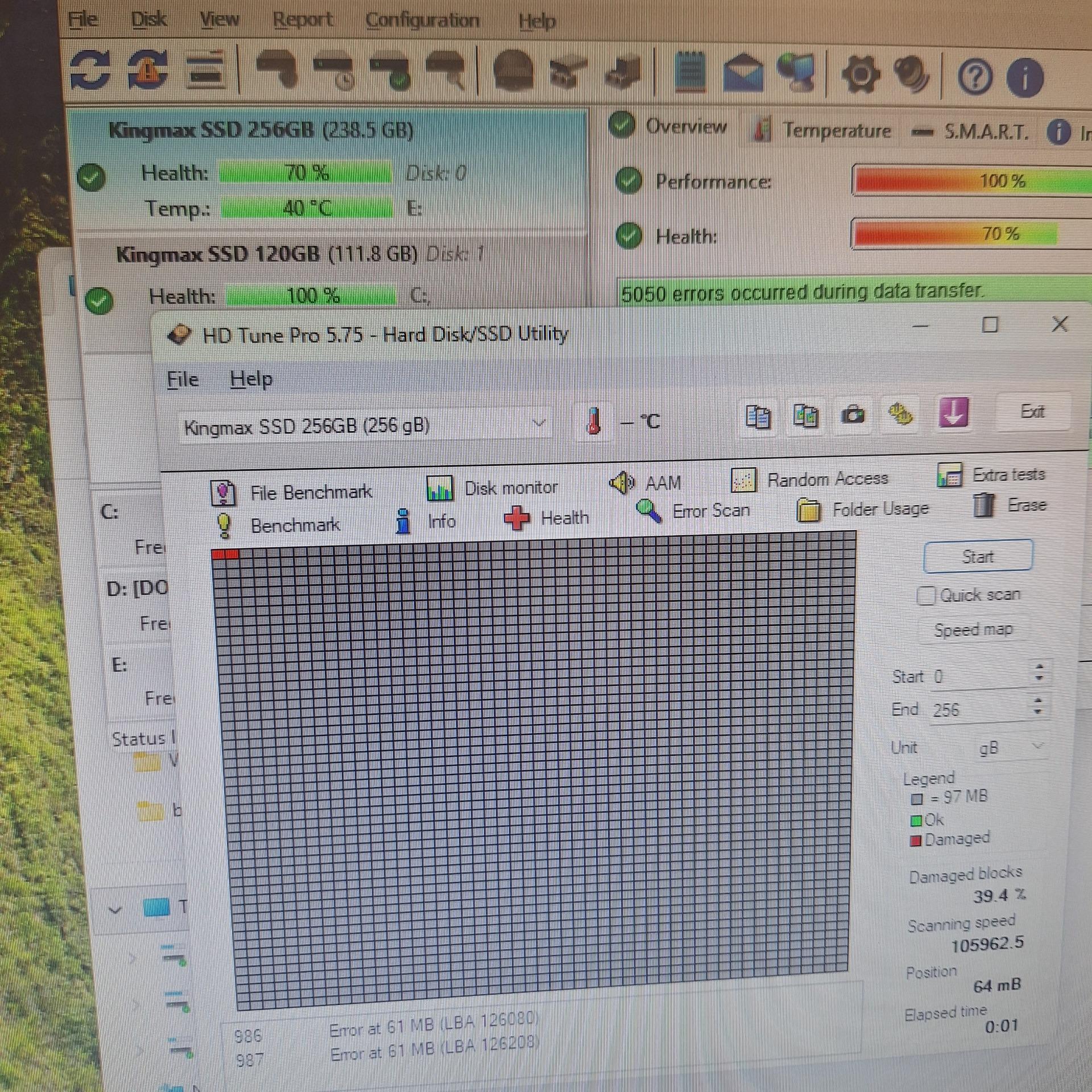1092x1092 pixels.
Task: Open the Extra tests tab
Action: tap(991, 475)
